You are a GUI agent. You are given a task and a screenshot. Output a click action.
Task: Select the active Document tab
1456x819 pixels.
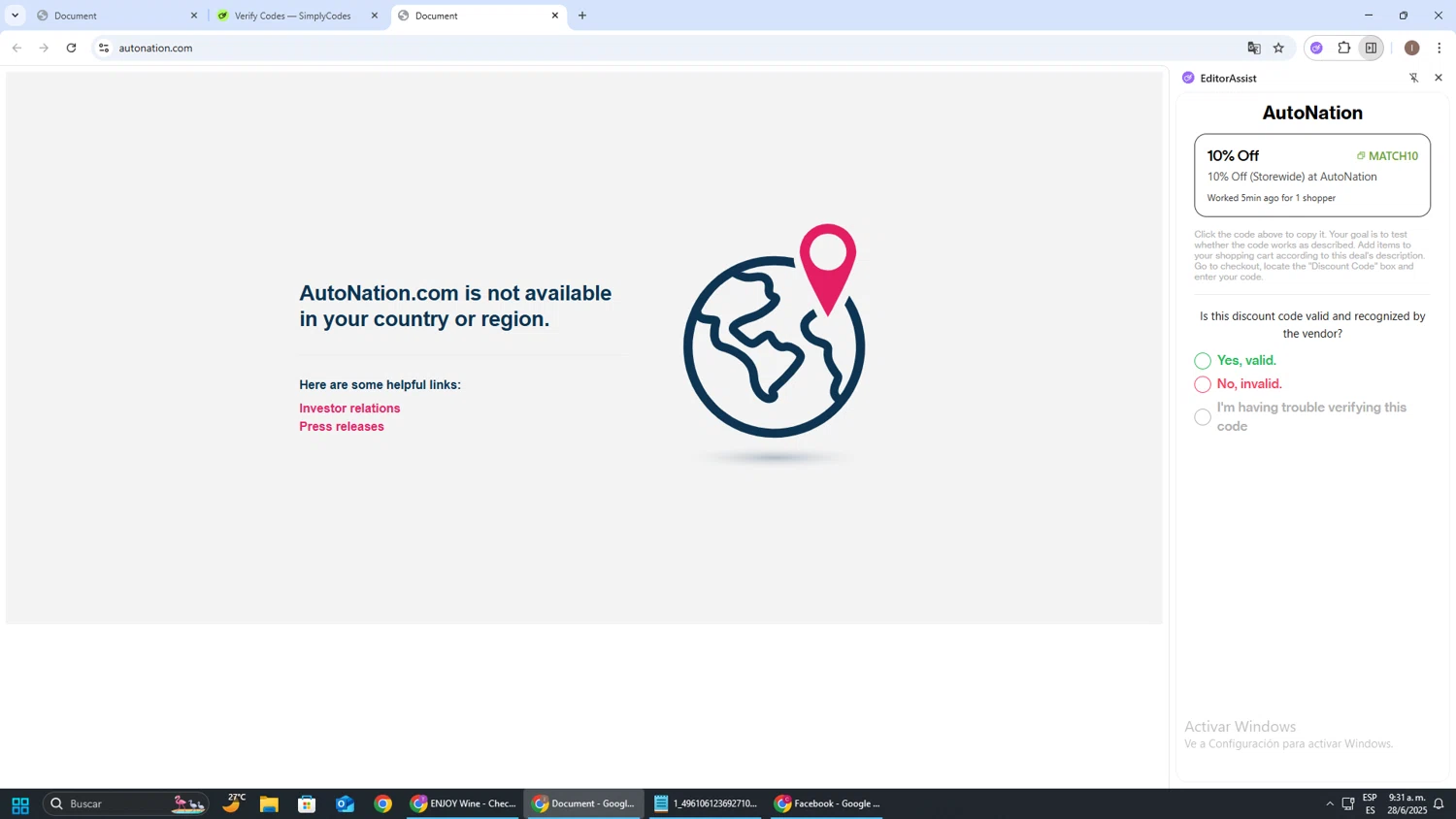click(x=478, y=16)
